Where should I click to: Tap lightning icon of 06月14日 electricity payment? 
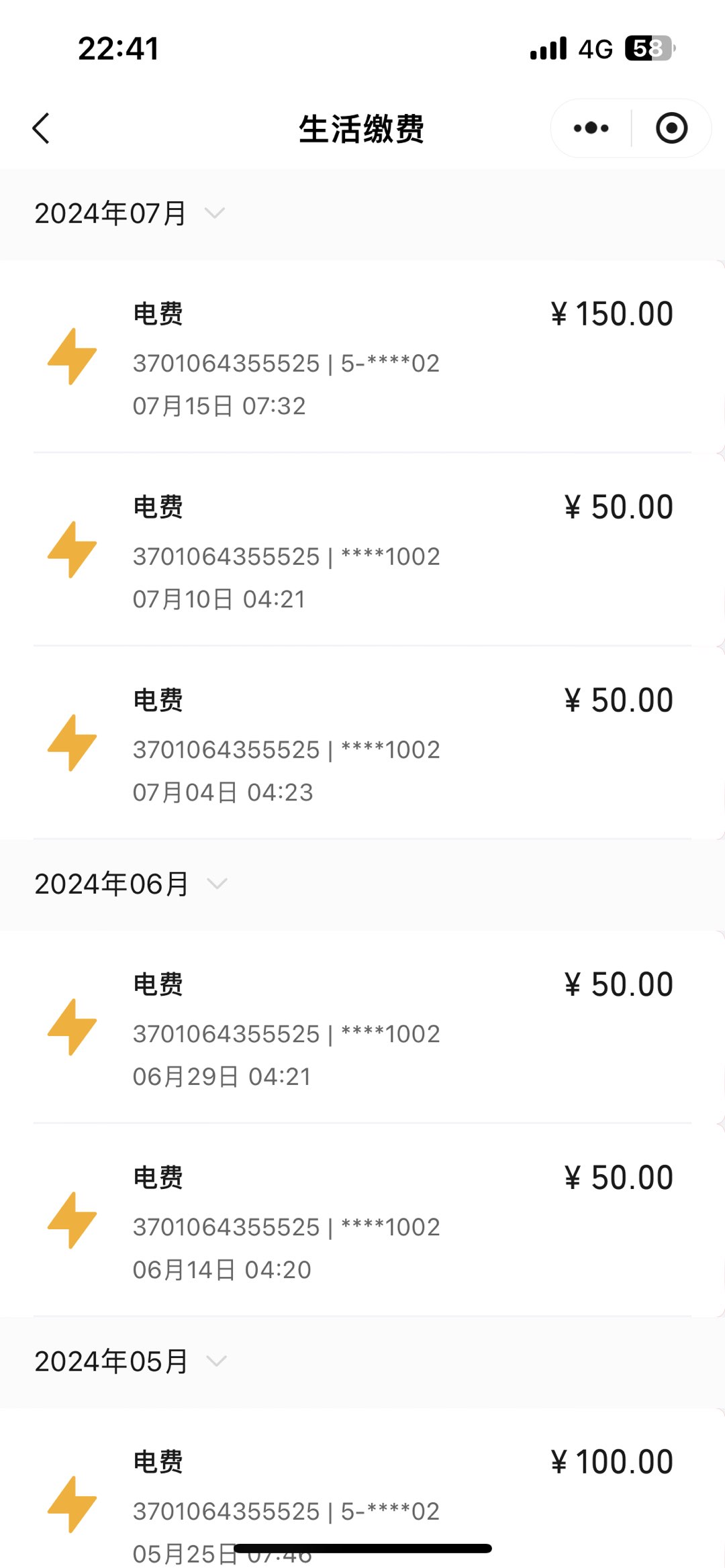pos(72,1220)
